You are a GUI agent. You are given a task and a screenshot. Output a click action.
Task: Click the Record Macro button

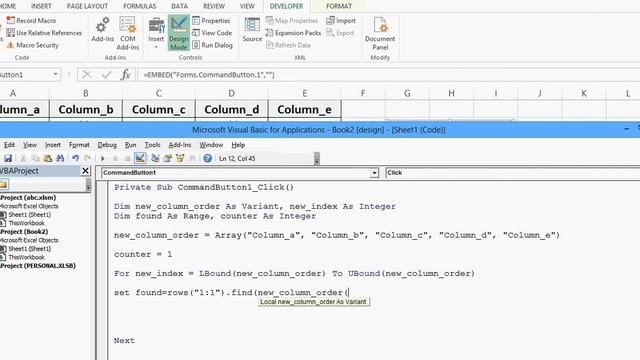[31, 20]
